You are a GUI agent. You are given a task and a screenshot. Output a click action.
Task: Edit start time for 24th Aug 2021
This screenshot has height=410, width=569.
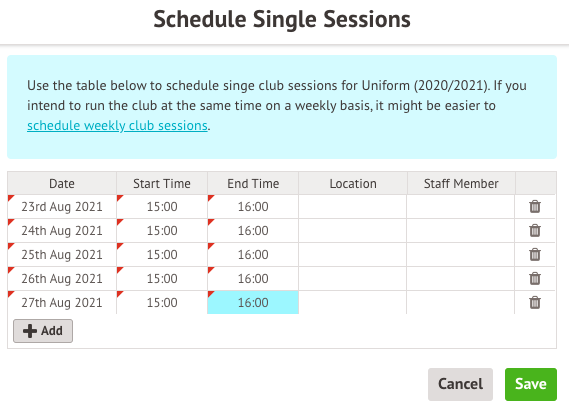pos(162,230)
